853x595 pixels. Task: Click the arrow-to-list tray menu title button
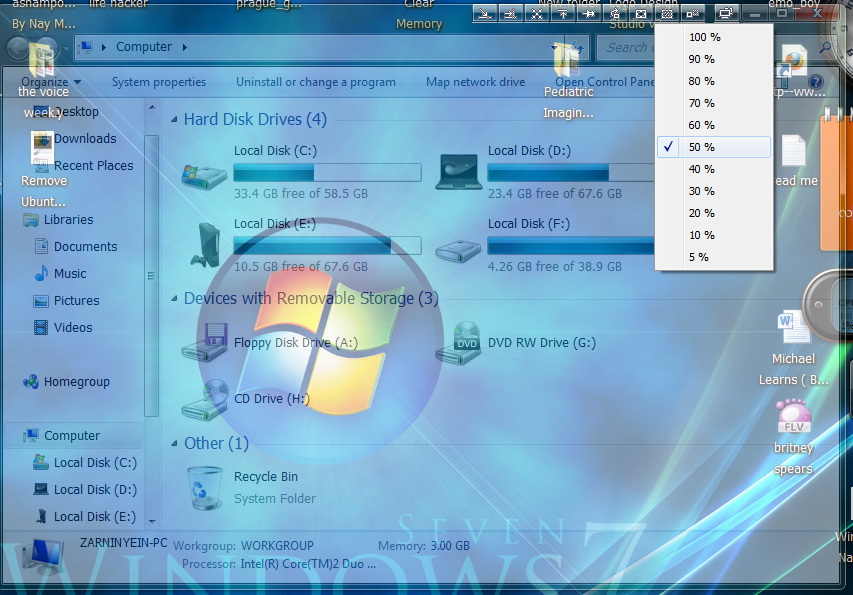click(511, 13)
